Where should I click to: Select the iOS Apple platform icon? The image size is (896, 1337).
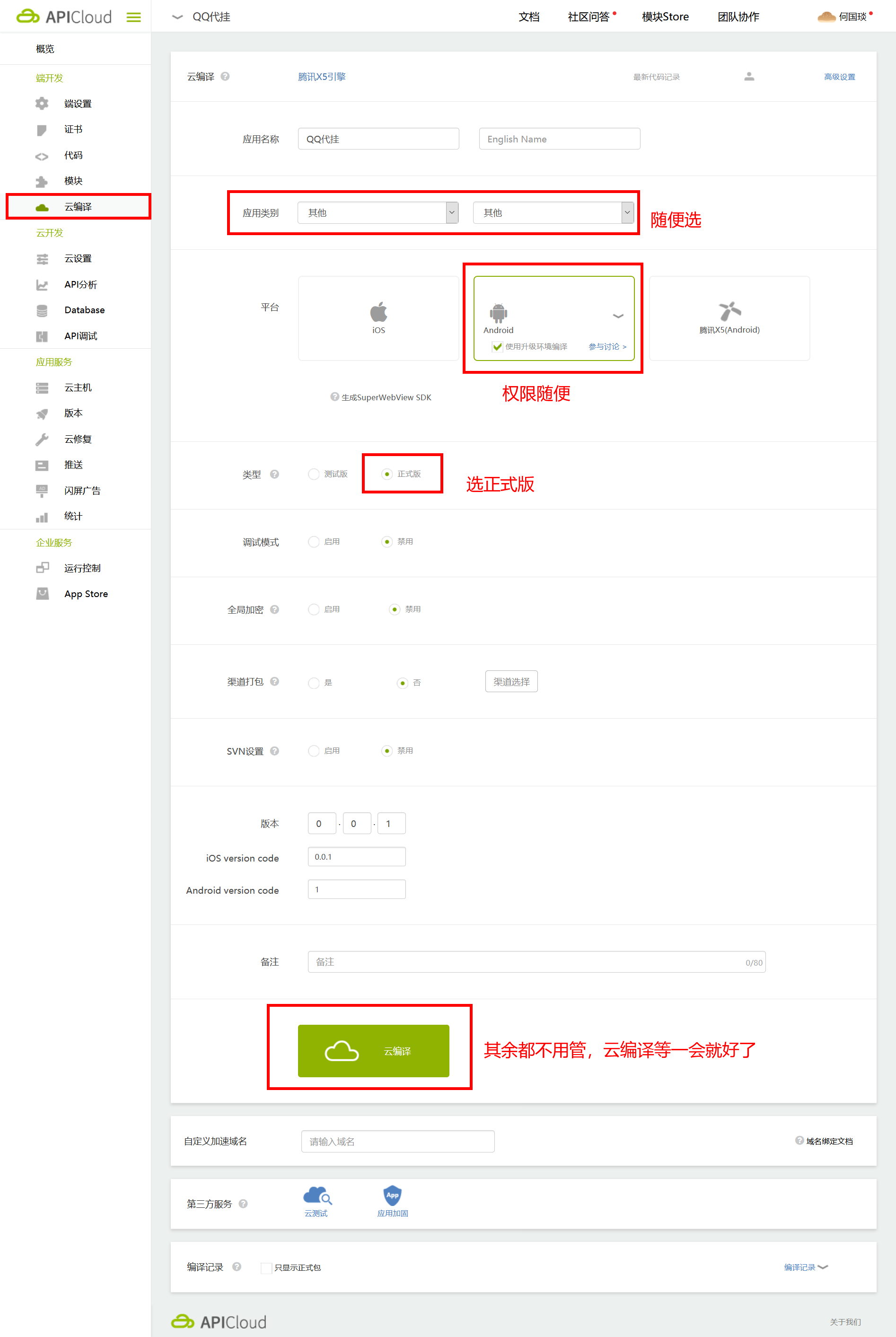tap(378, 312)
